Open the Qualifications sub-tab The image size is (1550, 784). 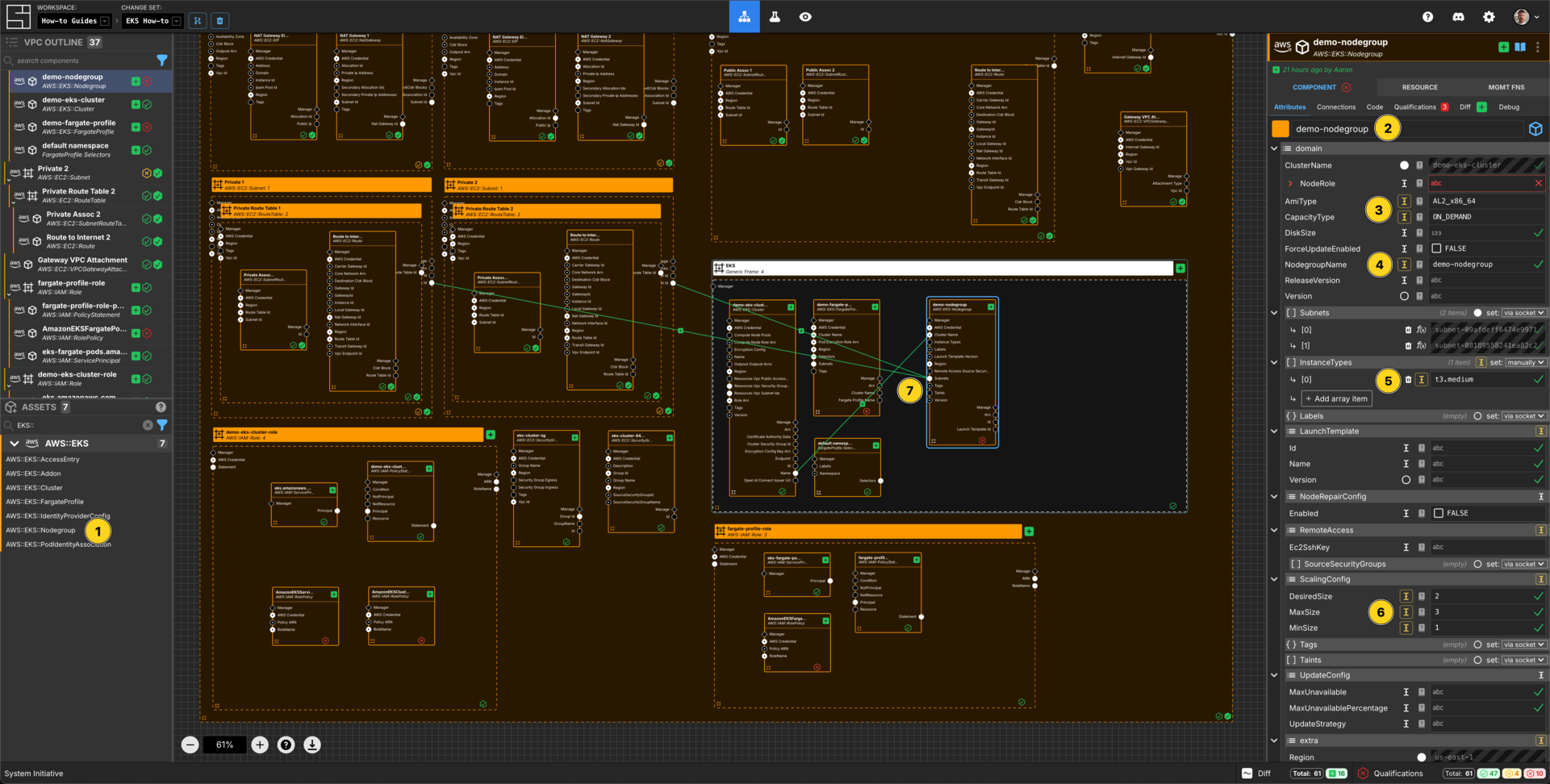(x=1420, y=107)
